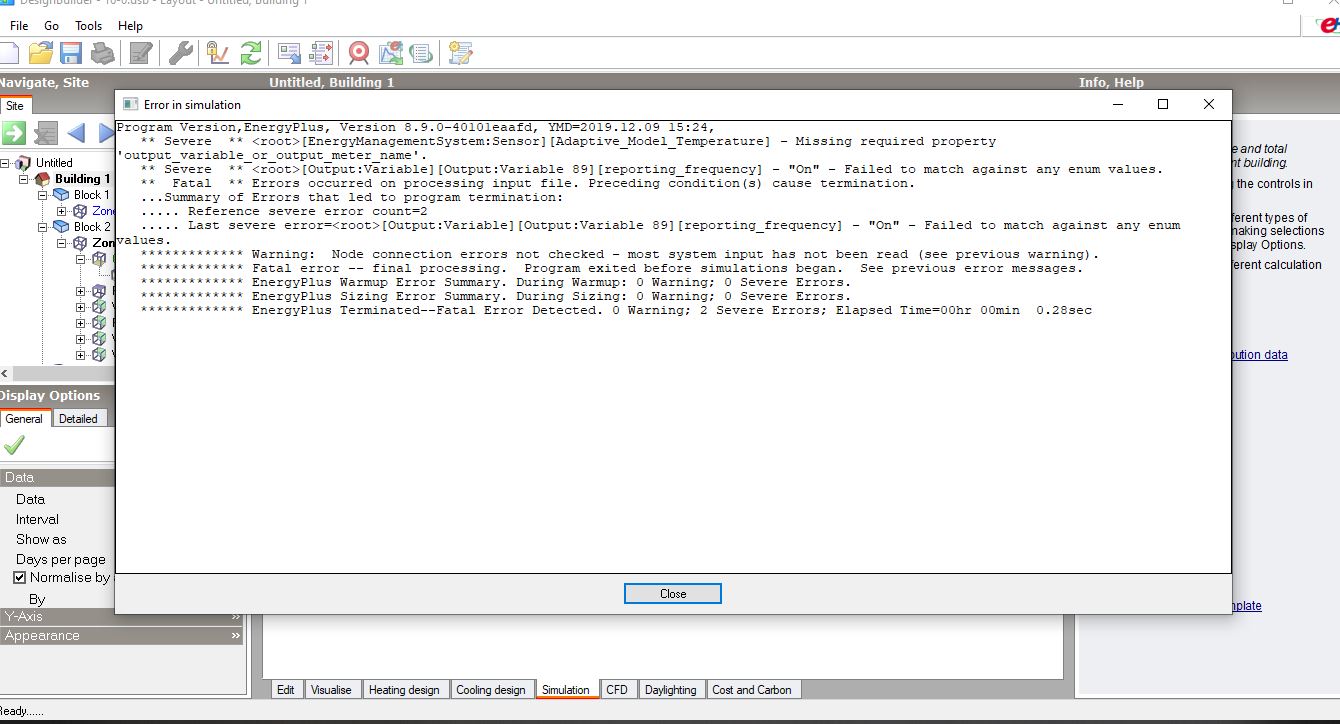Screen dimensions: 1340x724
Task: Collapse Block 1 tree node
Action: [43, 195]
